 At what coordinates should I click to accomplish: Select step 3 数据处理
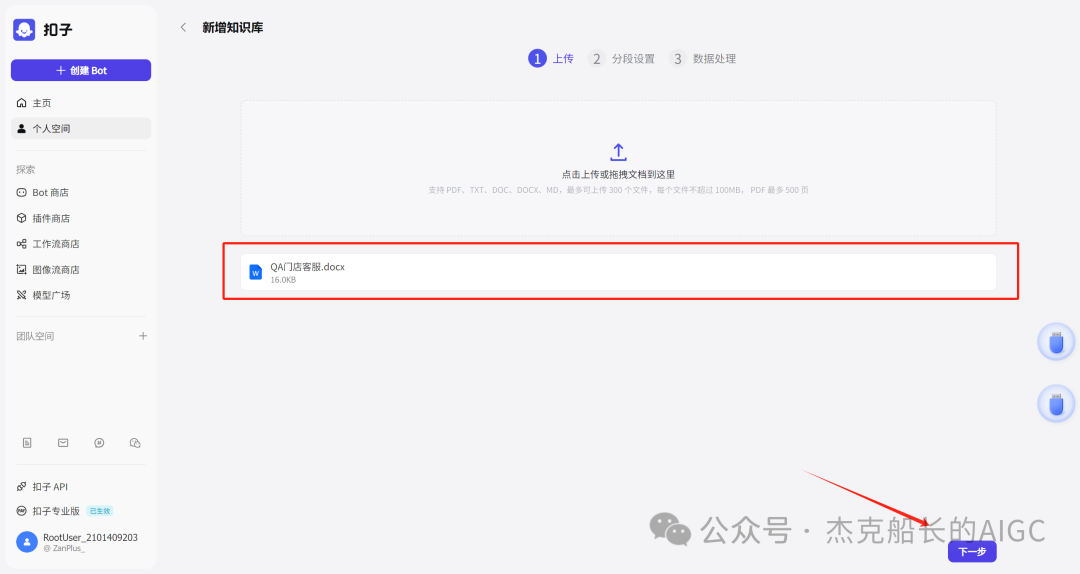coord(702,59)
